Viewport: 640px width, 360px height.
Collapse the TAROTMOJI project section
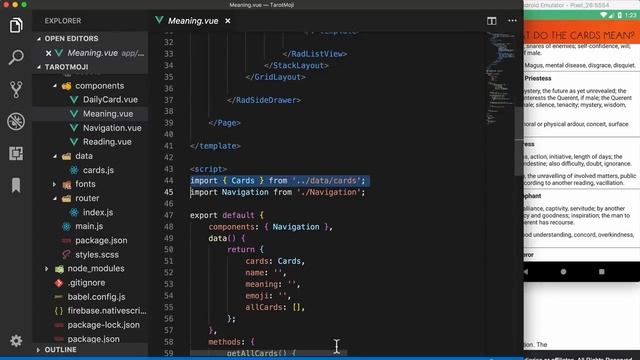pyautogui.click(x=39, y=67)
